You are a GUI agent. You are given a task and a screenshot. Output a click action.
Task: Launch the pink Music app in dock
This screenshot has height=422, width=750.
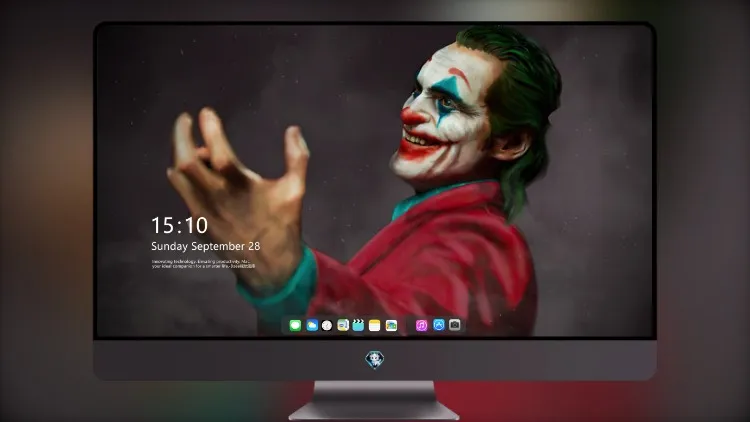pyautogui.click(x=421, y=325)
